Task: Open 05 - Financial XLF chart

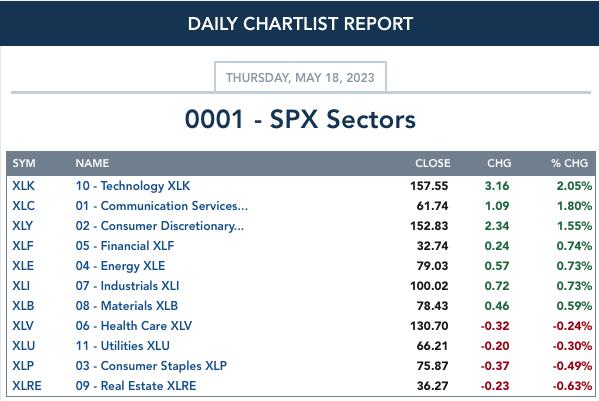Action: [125, 246]
